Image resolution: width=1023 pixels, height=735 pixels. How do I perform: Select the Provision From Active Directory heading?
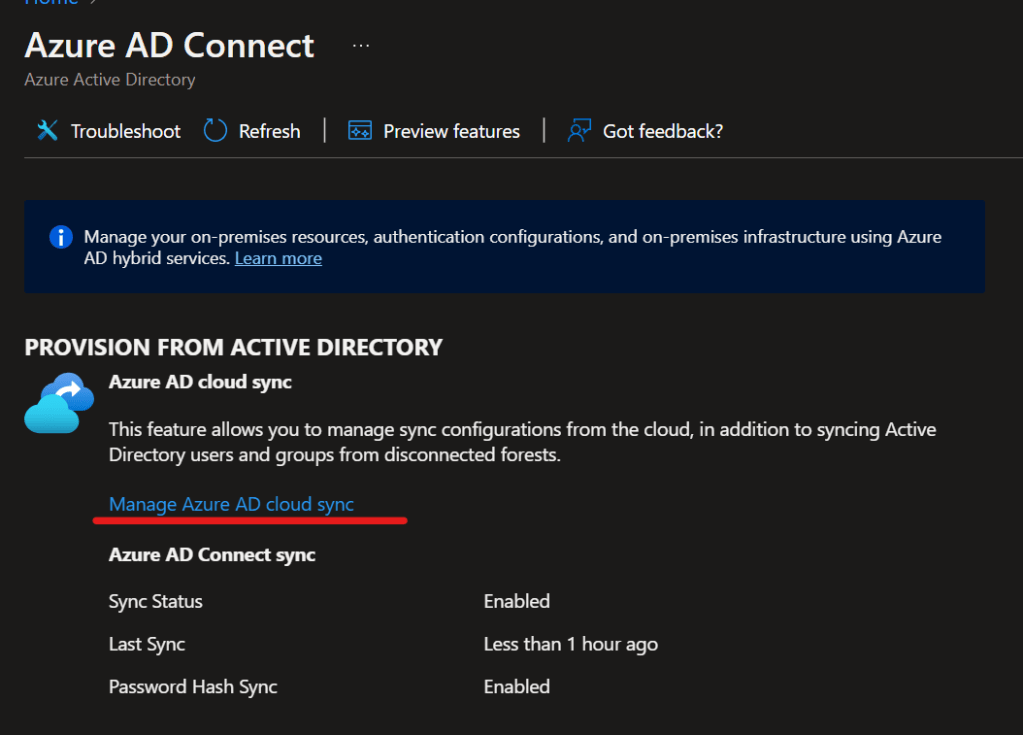(233, 347)
